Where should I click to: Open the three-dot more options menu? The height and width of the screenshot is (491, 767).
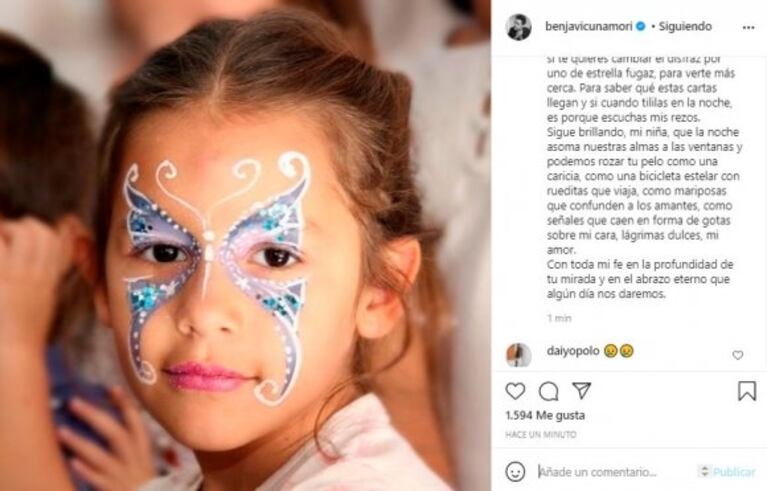[x=748, y=27]
